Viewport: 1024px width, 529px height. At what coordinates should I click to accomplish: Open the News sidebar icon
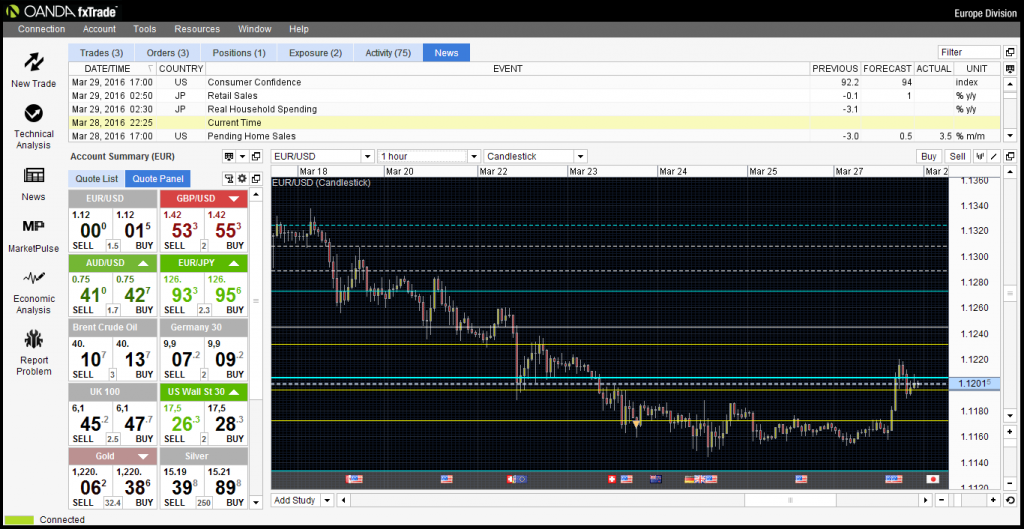coord(33,175)
